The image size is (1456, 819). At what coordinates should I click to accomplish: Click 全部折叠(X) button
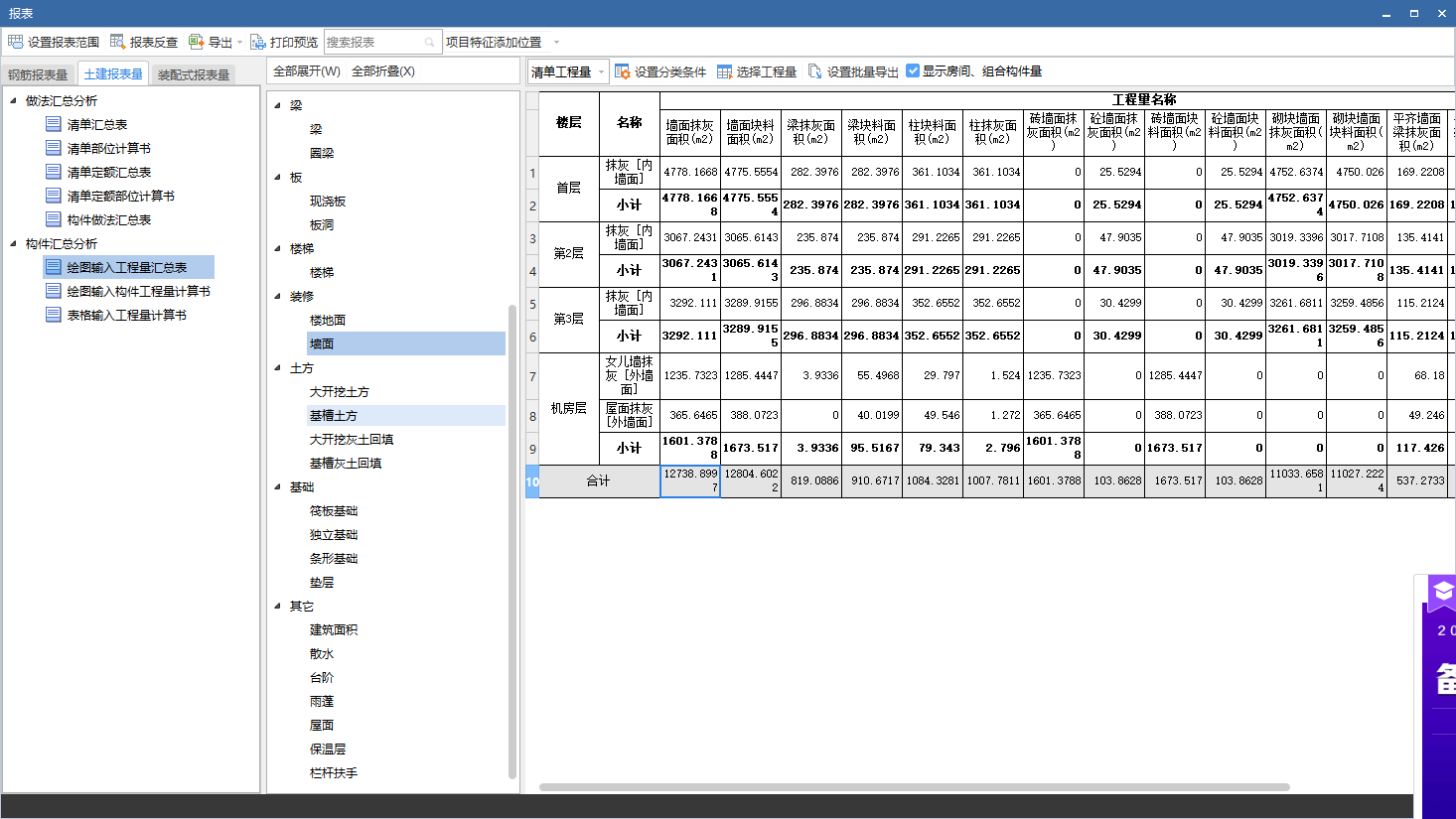point(383,71)
